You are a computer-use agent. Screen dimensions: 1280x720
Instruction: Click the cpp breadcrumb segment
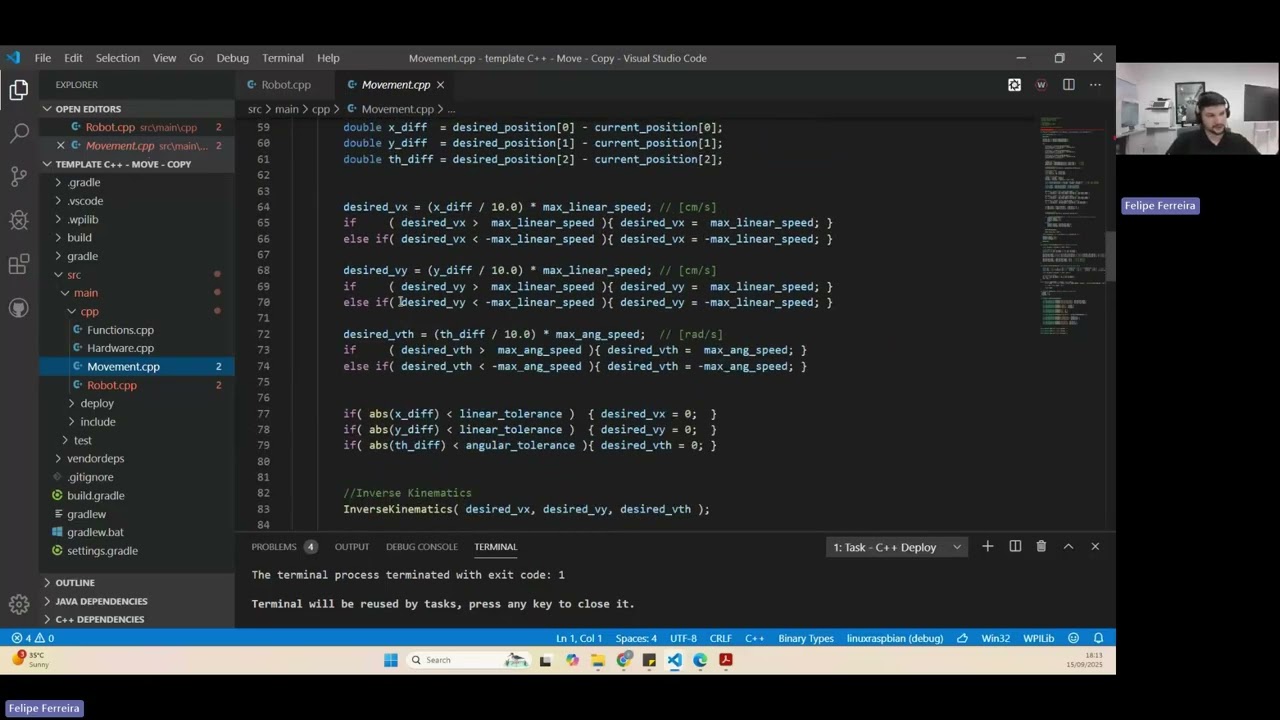pos(321,109)
